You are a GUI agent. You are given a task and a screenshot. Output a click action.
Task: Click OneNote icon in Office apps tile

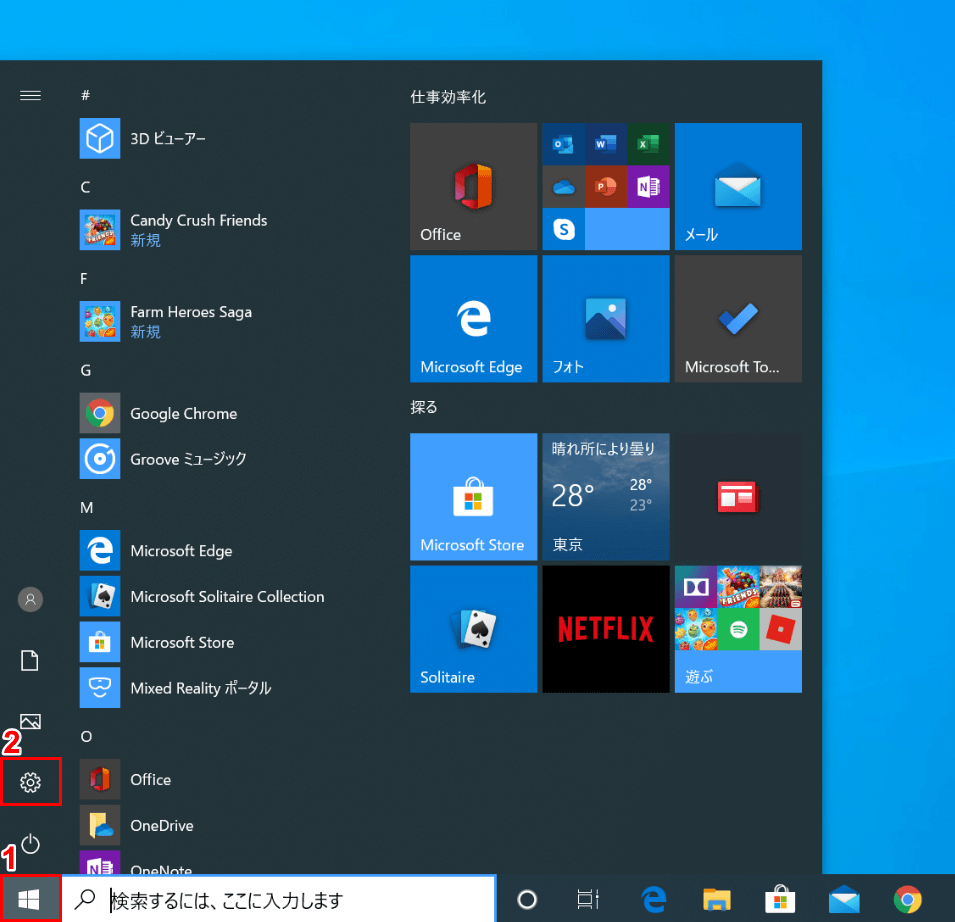point(648,186)
